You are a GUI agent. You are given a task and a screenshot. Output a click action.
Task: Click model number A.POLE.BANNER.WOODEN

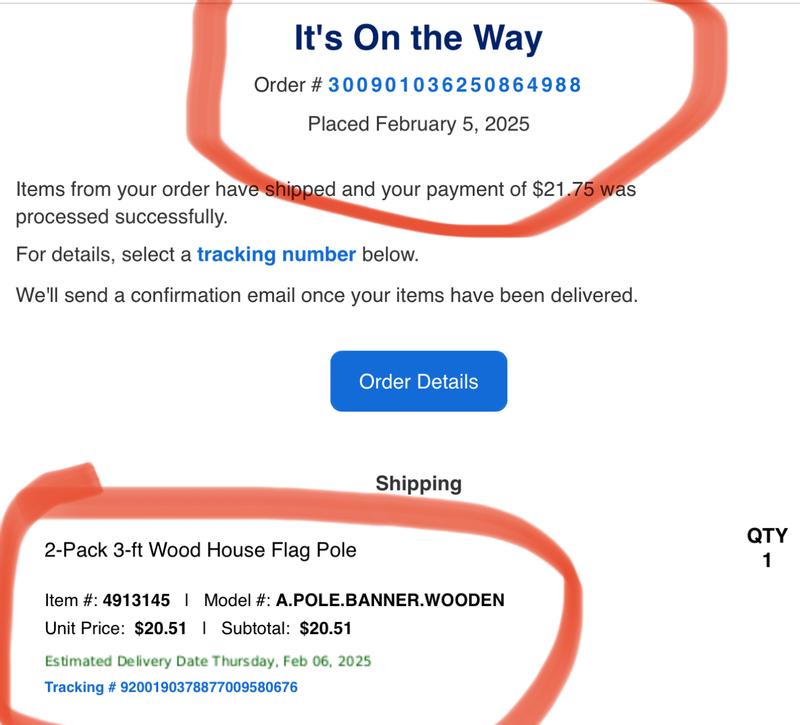tap(390, 600)
